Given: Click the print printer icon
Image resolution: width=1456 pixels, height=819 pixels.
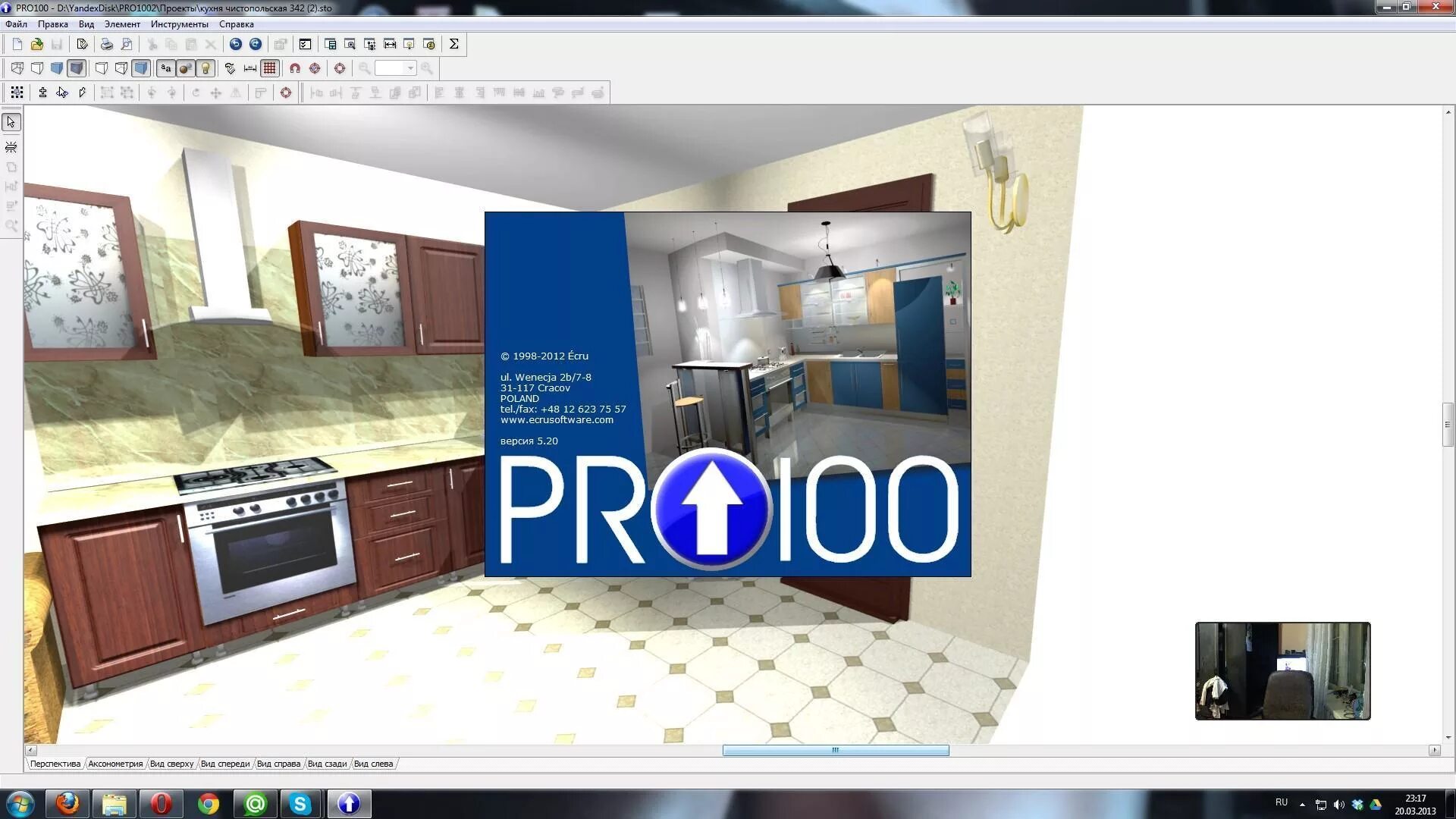Looking at the screenshot, I should pyautogui.click(x=107, y=44).
